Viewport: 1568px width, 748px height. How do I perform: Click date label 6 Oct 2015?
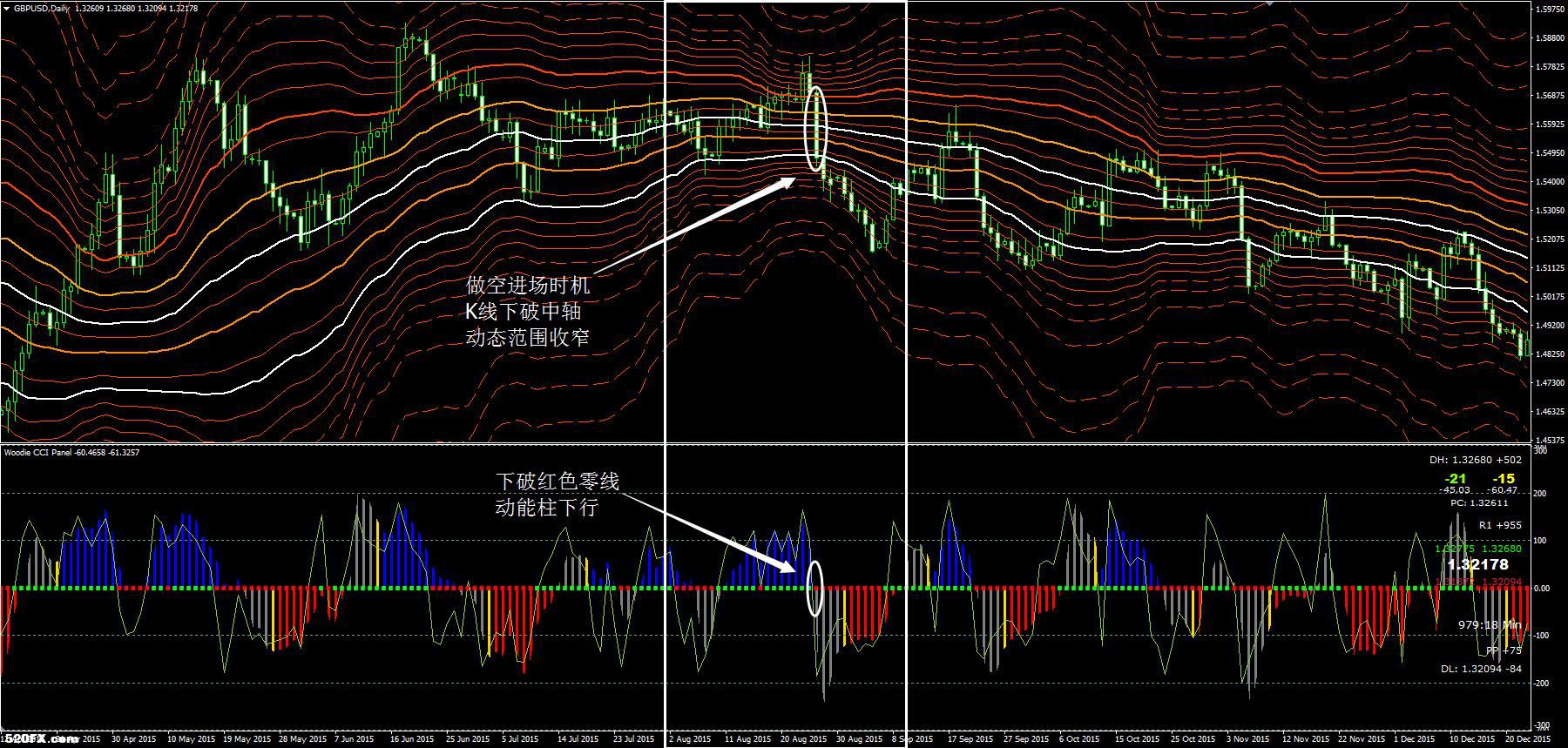[x=1080, y=739]
